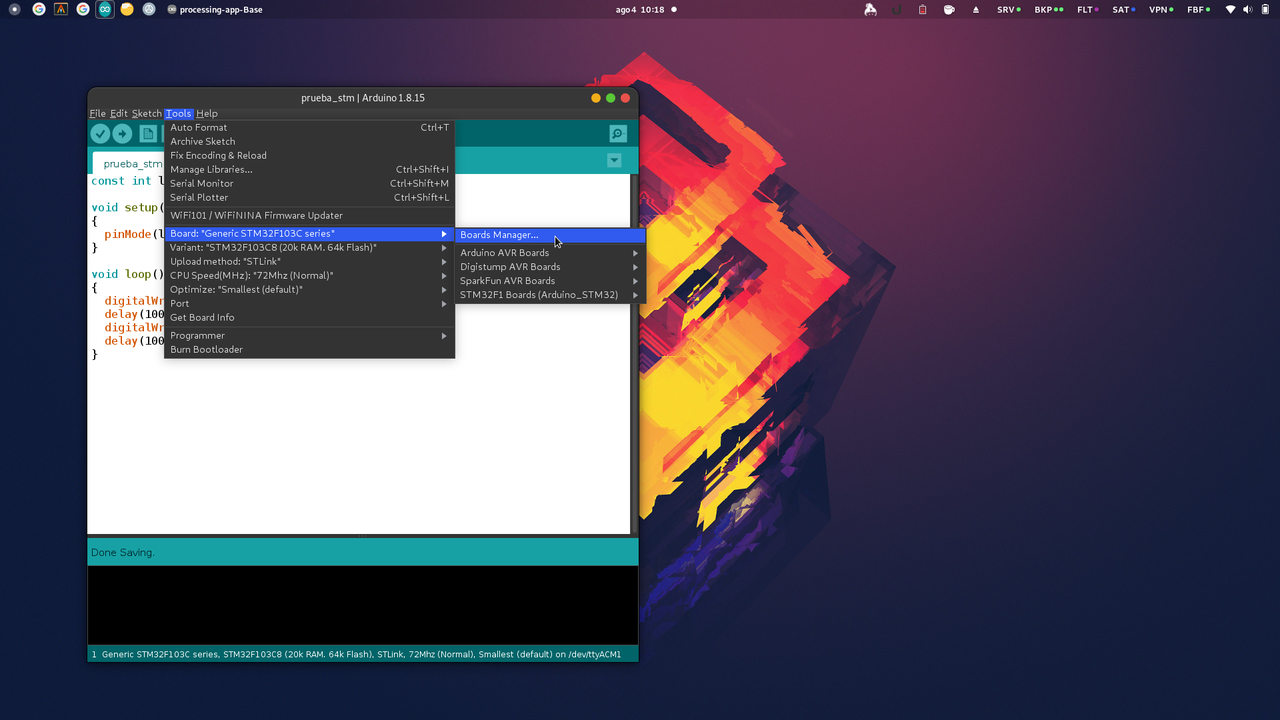
Task: Click the volume speaker tray icon
Action: click(1247, 9)
